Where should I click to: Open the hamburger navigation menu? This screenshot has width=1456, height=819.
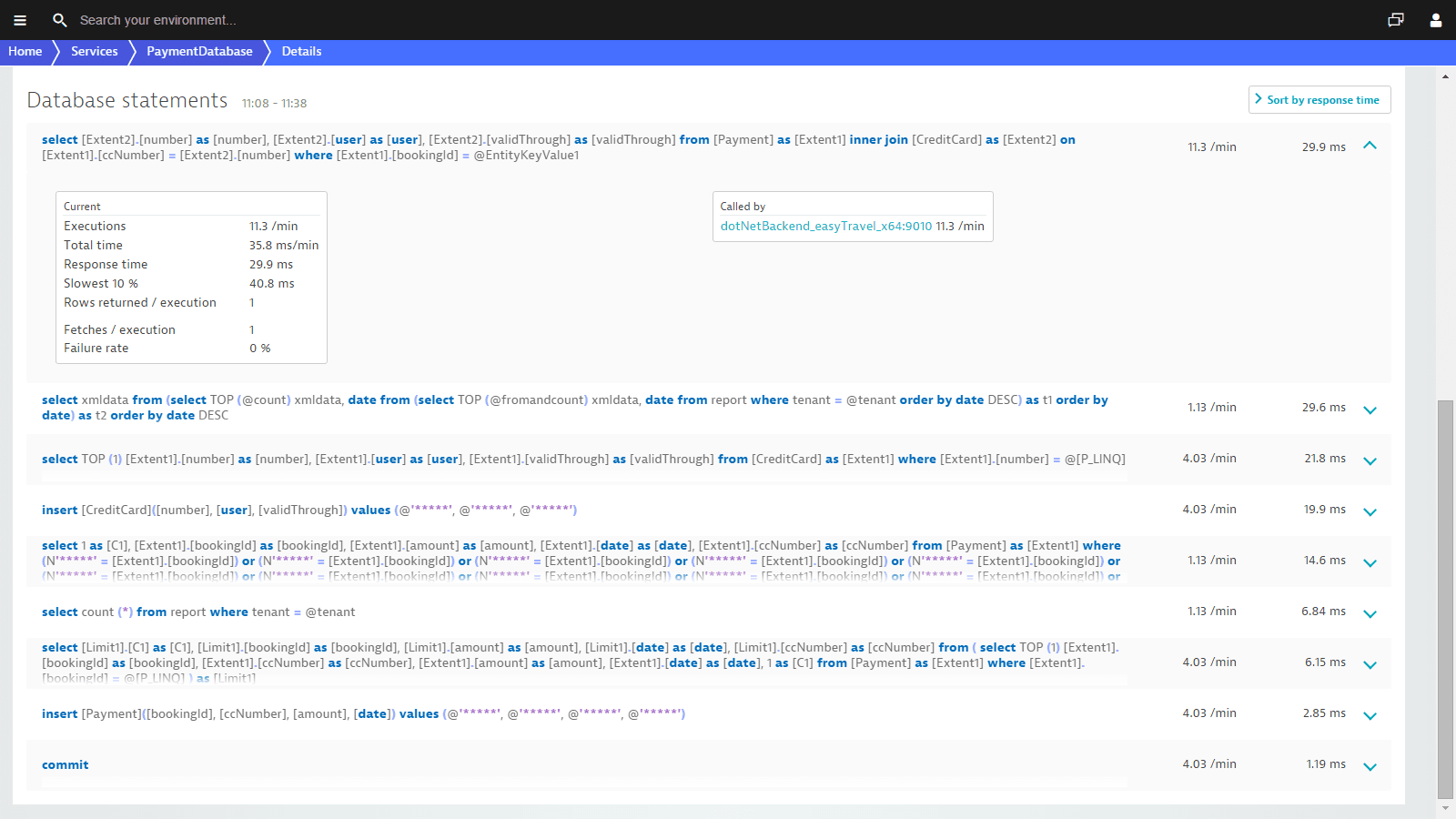pos(20,20)
